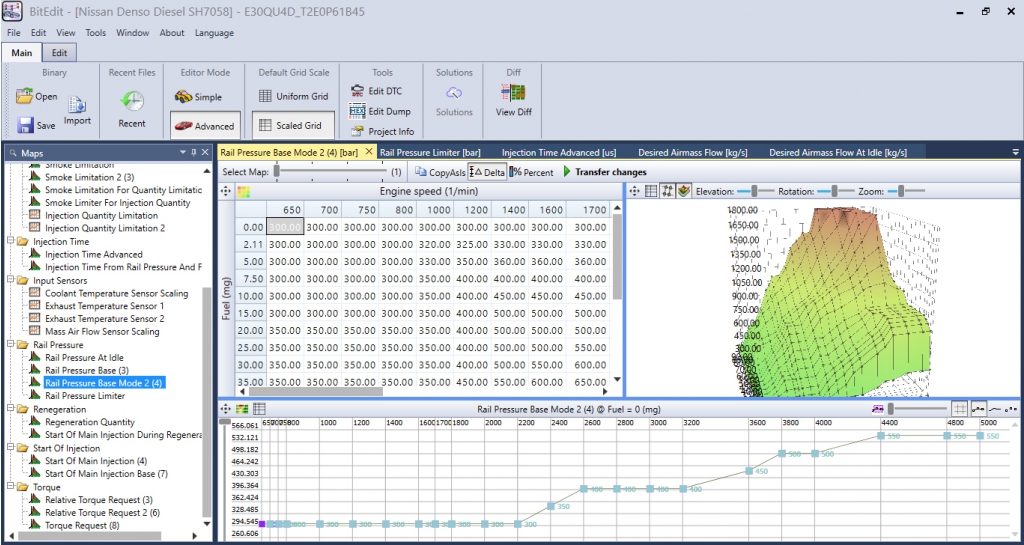
Task: Toggle Advanced editor mode
Action: point(205,125)
